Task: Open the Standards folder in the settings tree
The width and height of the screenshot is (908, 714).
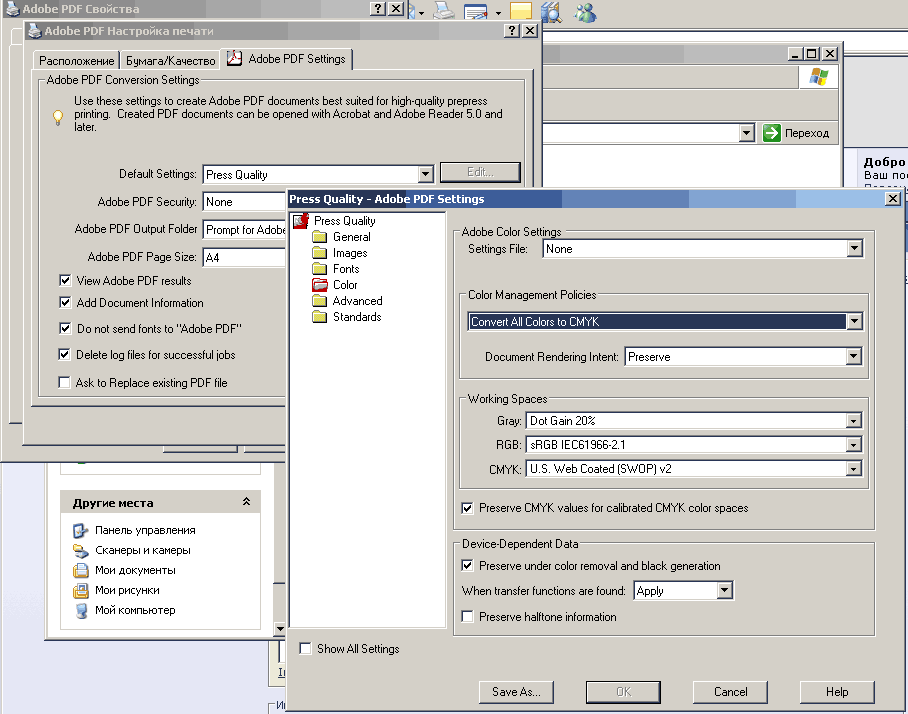Action: (320, 317)
